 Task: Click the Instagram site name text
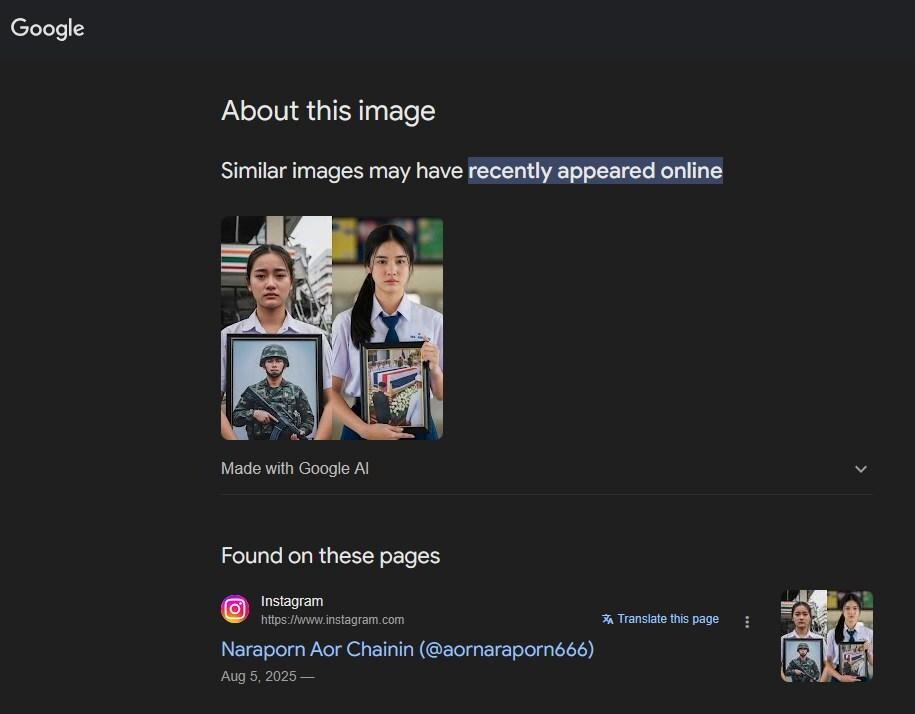point(292,601)
